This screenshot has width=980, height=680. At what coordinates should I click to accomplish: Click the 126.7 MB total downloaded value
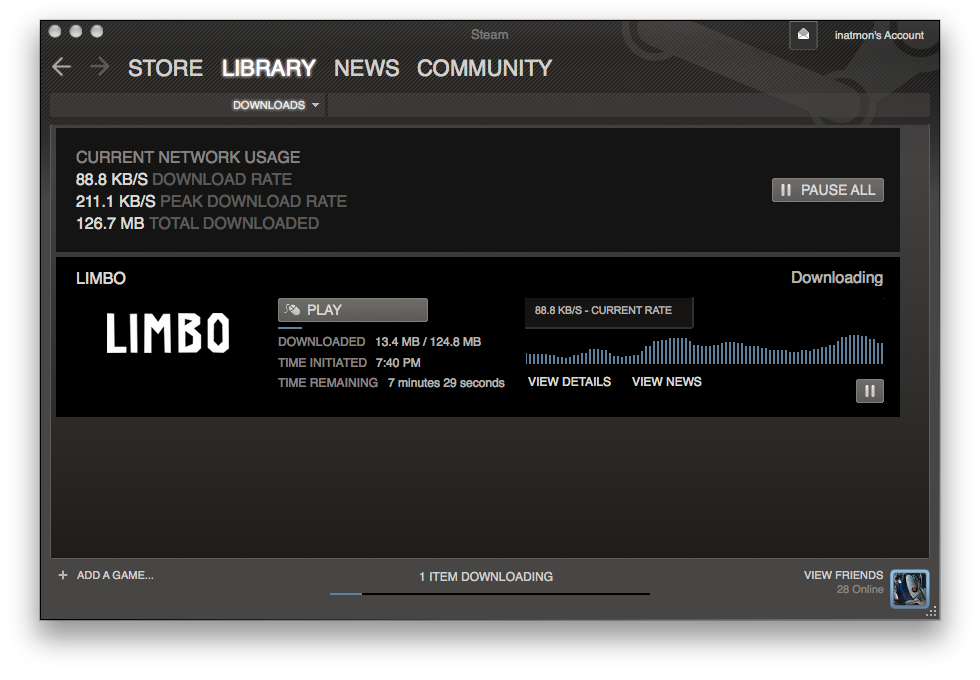click(110, 223)
